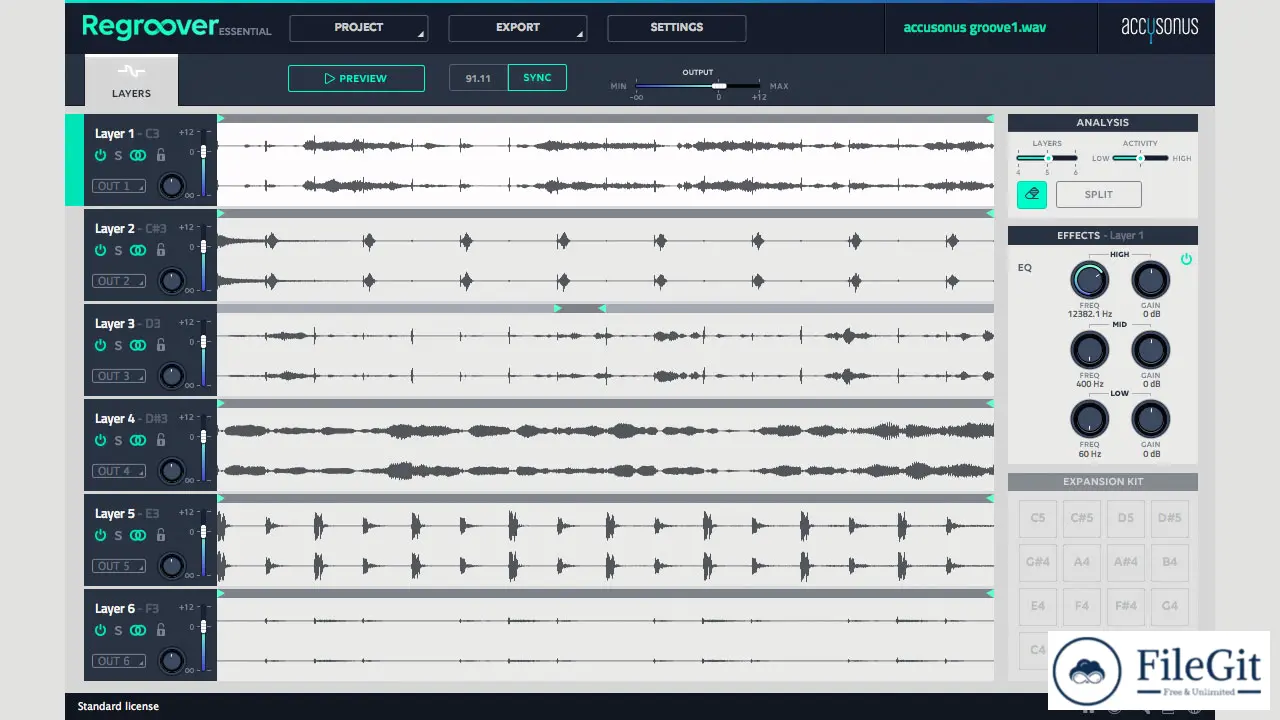The height and width of the screenshot is (720, 1280).
Task: Click the A4 expansion kit pad
Action: click(x=1082, y=562)
